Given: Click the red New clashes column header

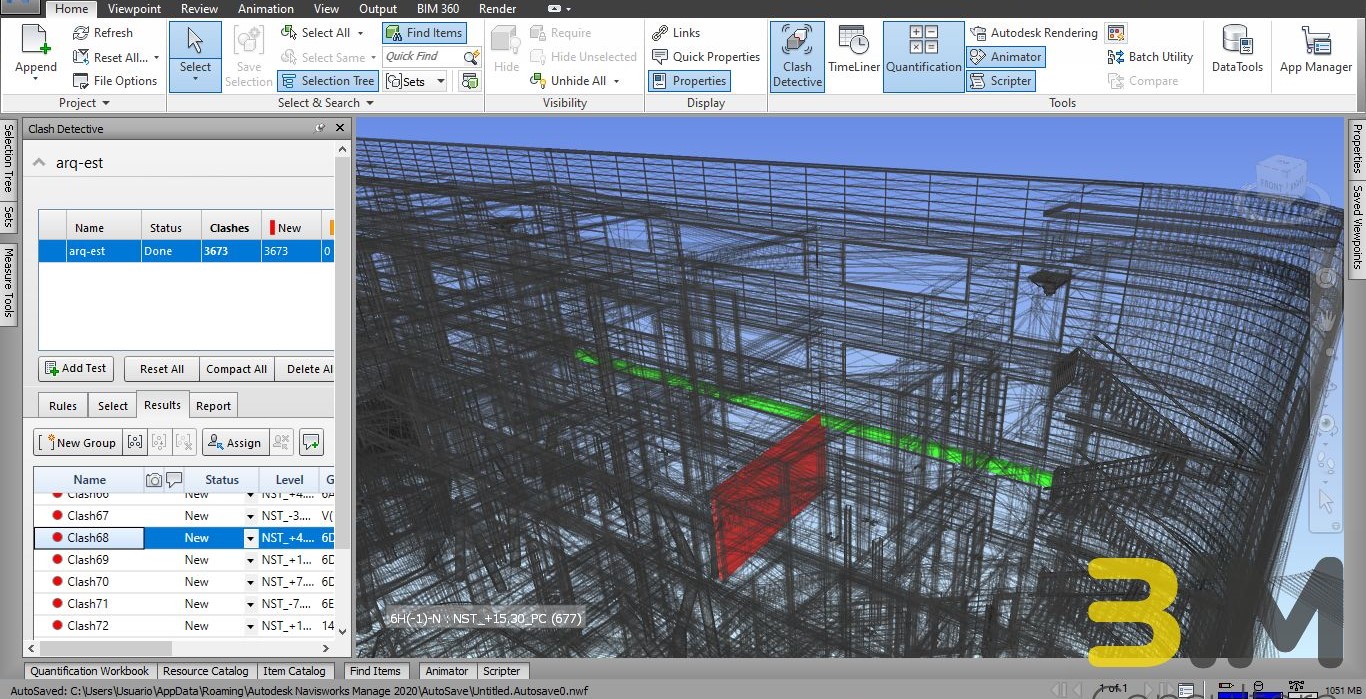Looking at the screenshot, I should (x=289, y=228).
